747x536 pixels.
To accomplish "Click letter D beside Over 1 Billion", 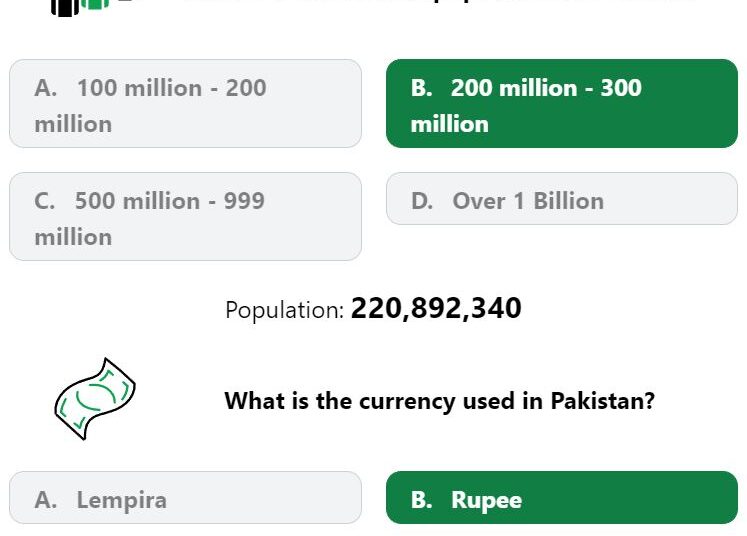I will pos(422,201).
